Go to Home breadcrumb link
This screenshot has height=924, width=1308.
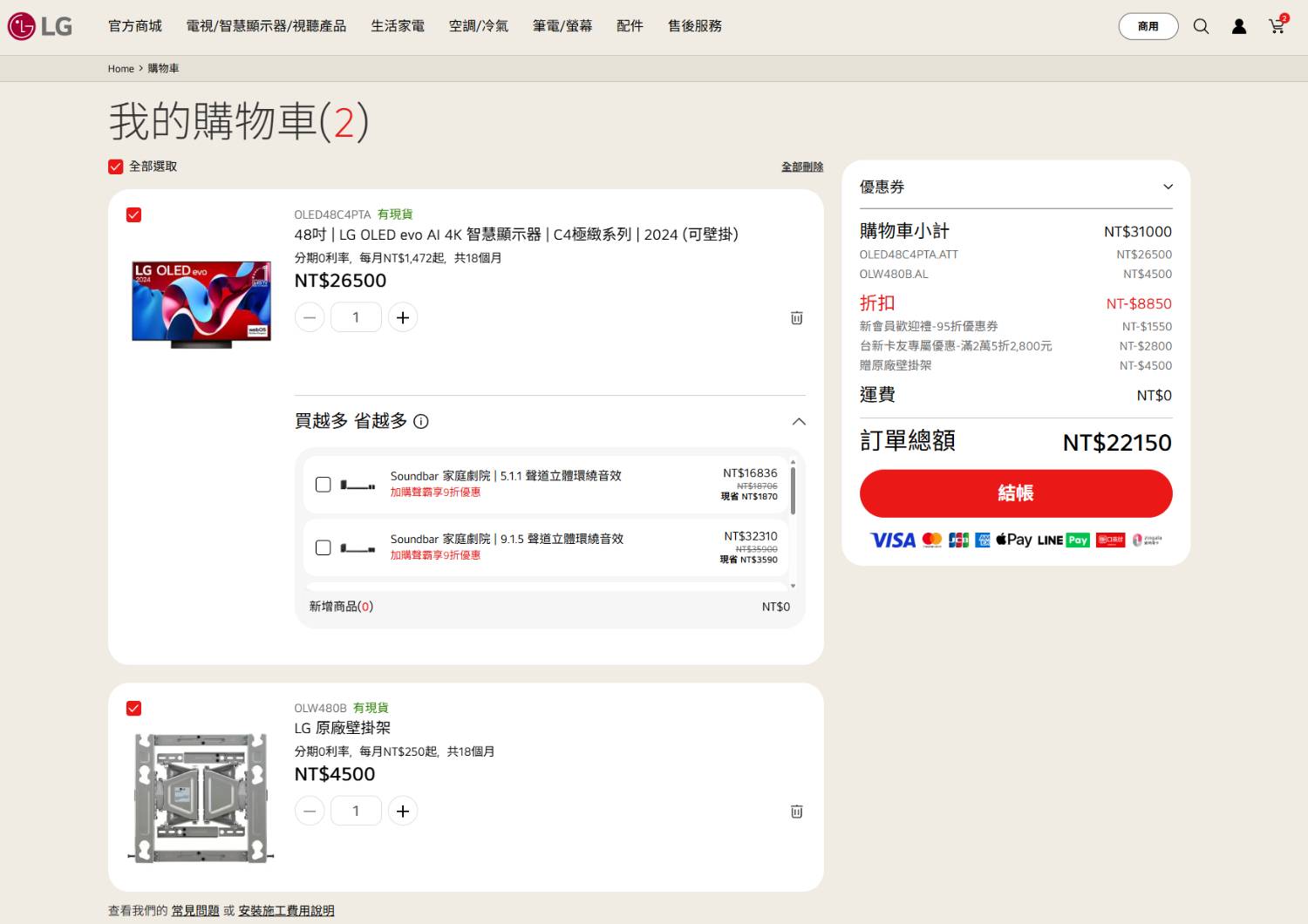tap(121, 69)
